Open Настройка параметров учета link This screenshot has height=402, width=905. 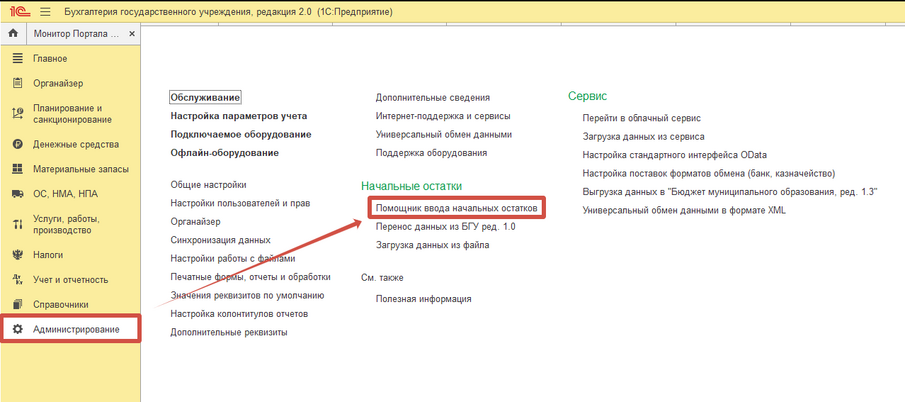(x=238, y=116)
